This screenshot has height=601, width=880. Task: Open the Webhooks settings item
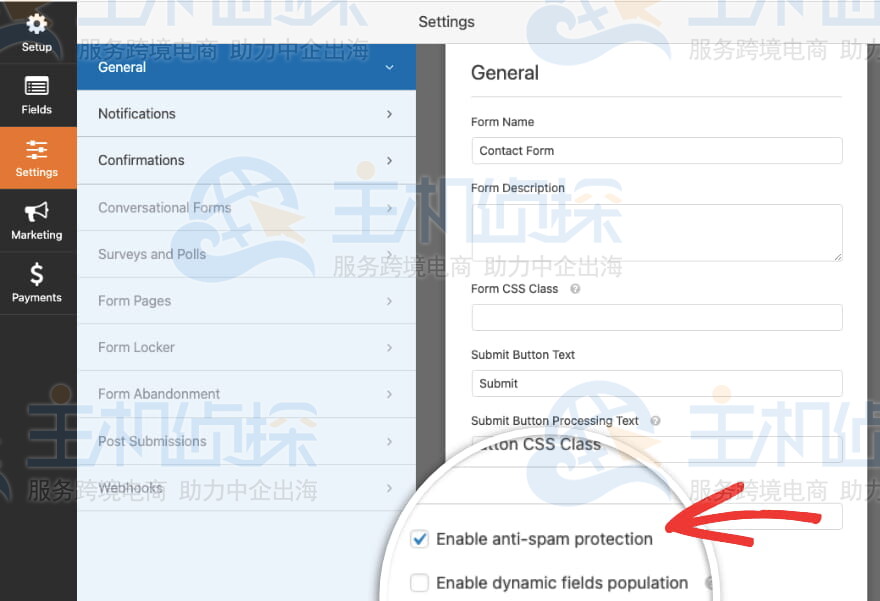pos(246,488)
